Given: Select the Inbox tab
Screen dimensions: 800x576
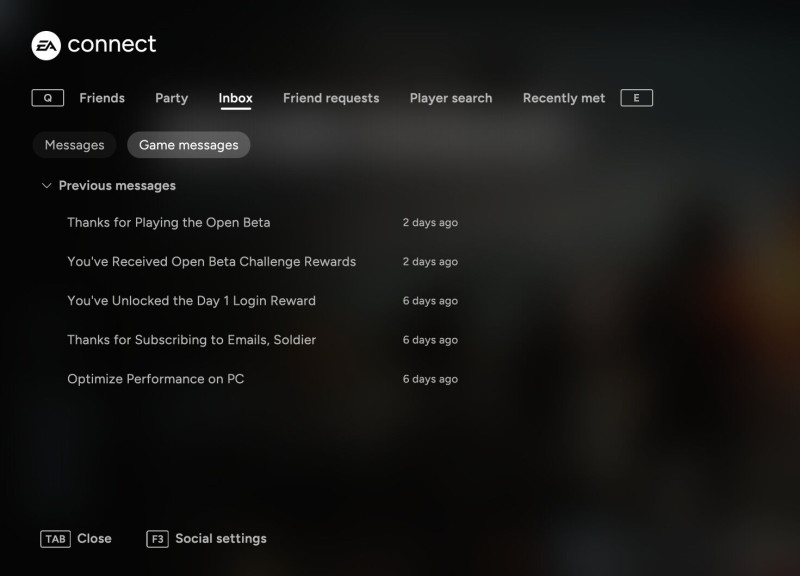Looking at the screenshot, I should pyautogui.click(x=235, y=98).
